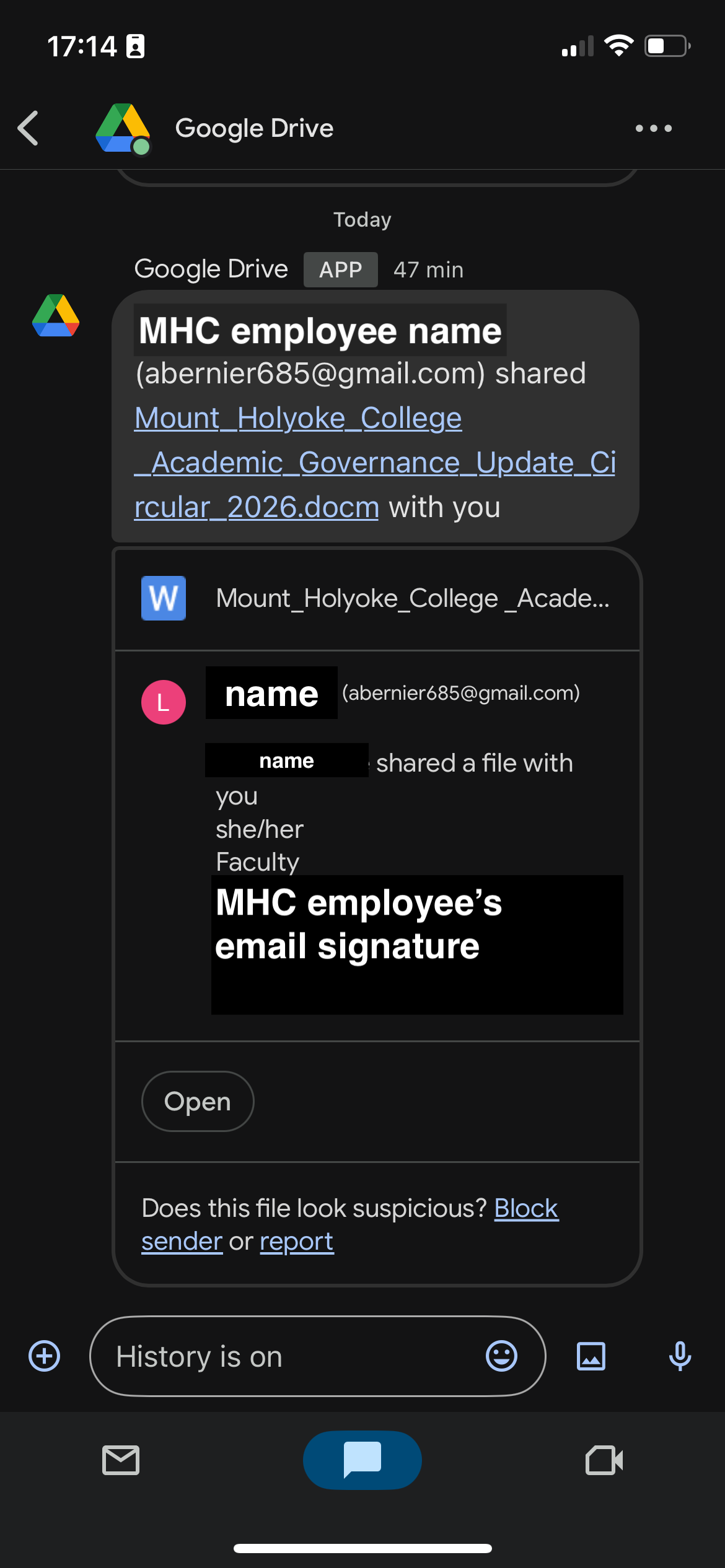Screen dimensions: 725x1568
Task: Open the three-dot overflow menu
Action: (x=654, y=128)
